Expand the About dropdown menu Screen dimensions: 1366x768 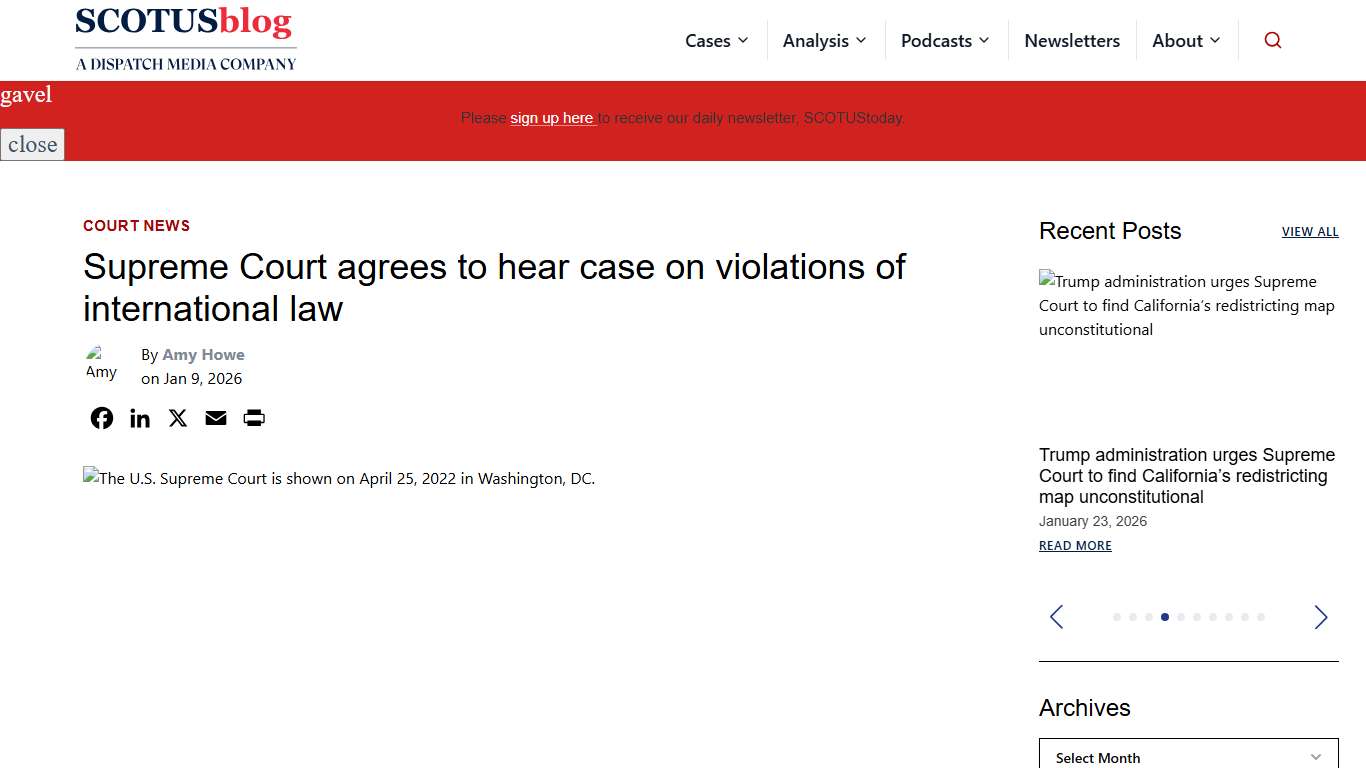1186,40
